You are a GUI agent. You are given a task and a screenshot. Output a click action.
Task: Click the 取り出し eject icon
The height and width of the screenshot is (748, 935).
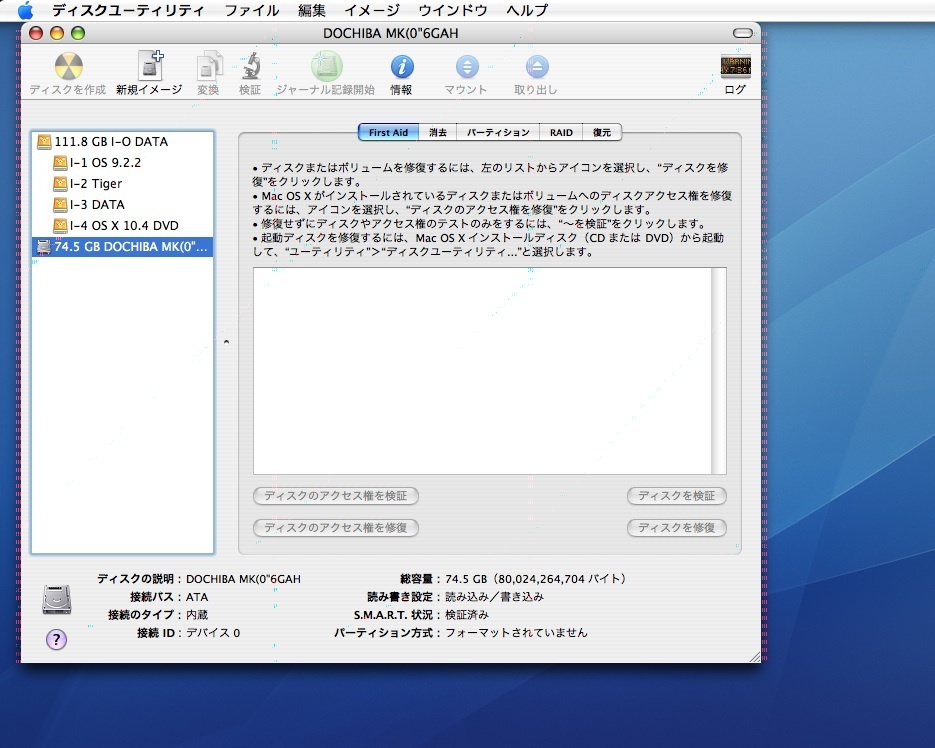point(537,67)
